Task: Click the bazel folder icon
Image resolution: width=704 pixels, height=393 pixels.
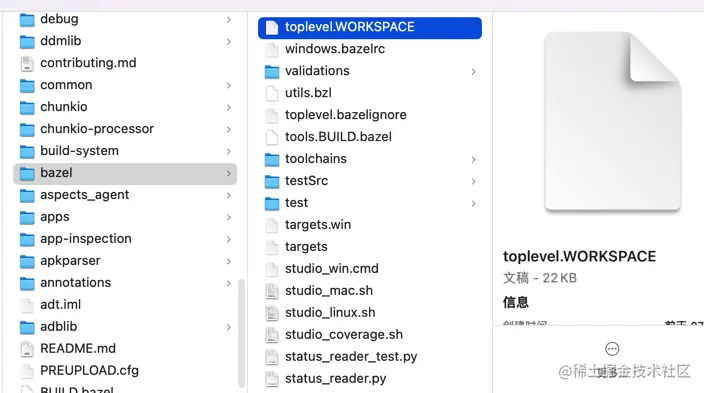Action: [x=27, y=173]
